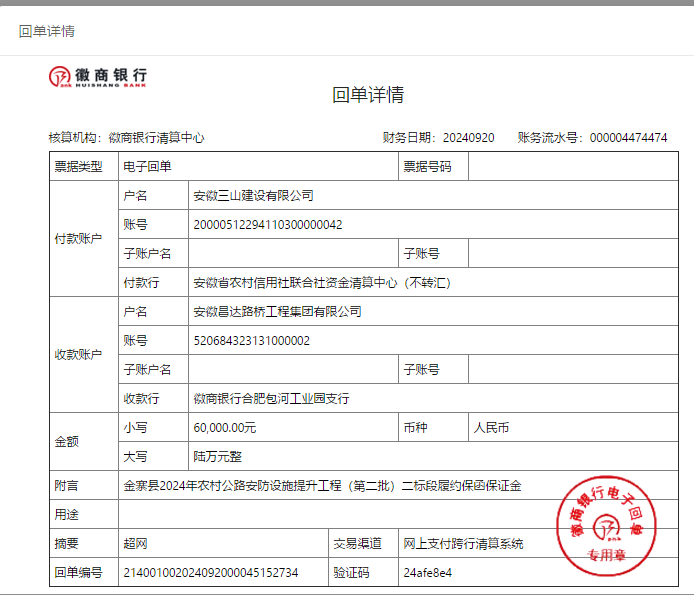The width and height of the screenshot is (694, 595).
Task: Select the uppercase amount 陆万元整
Action: pyautogui.click(x=218, y=457)
